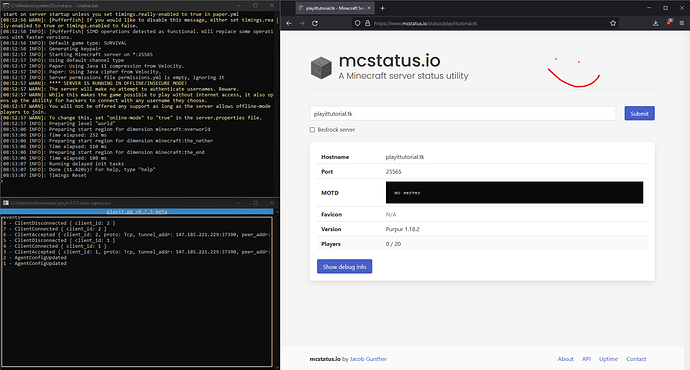Screen dimensions: 690x370
Task: Click the players value 0 / 20
Action: 393,244
